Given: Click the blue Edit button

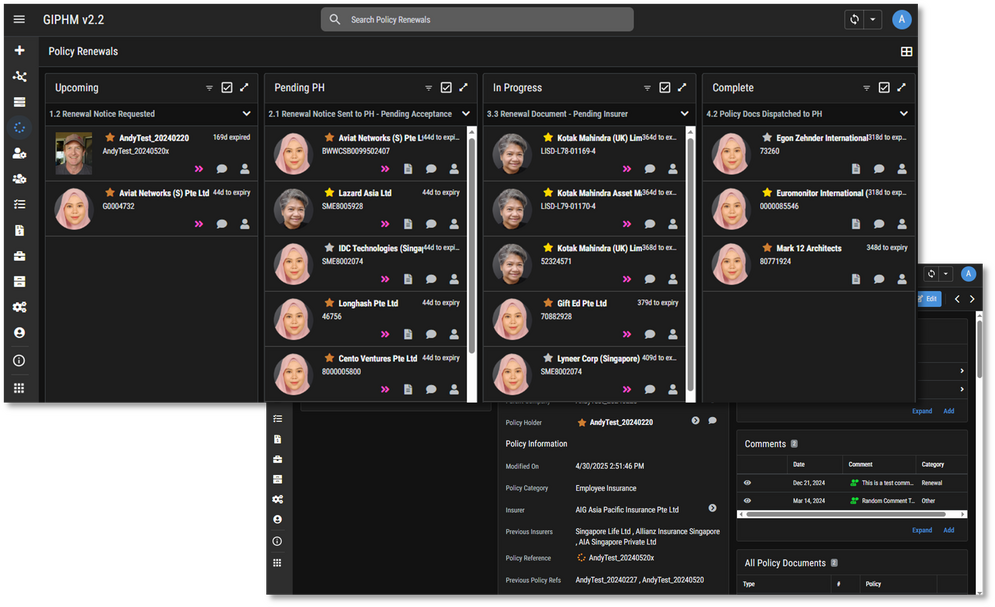Looking at the screenshot, I should pos(928,299).
